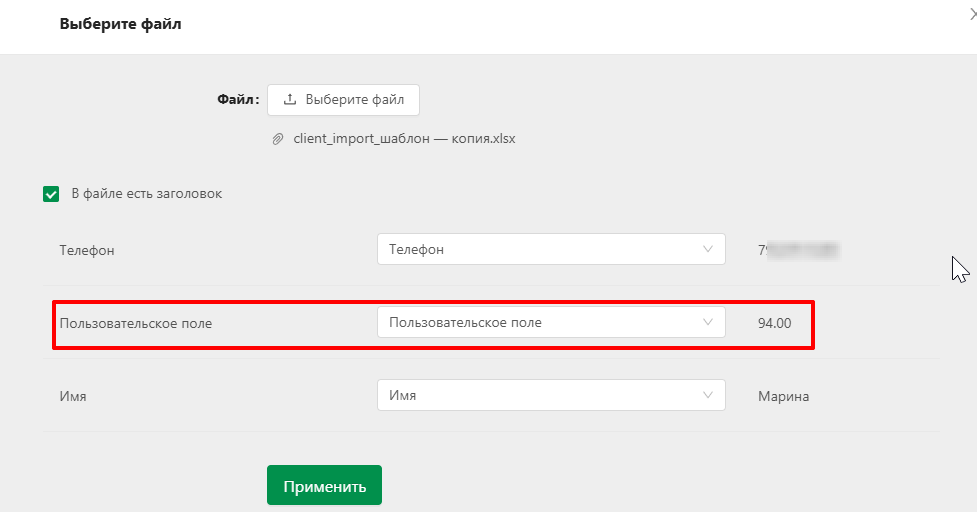
Task: Click the 'Пользовательское поле' row label on the left
Action: point(136,323)
